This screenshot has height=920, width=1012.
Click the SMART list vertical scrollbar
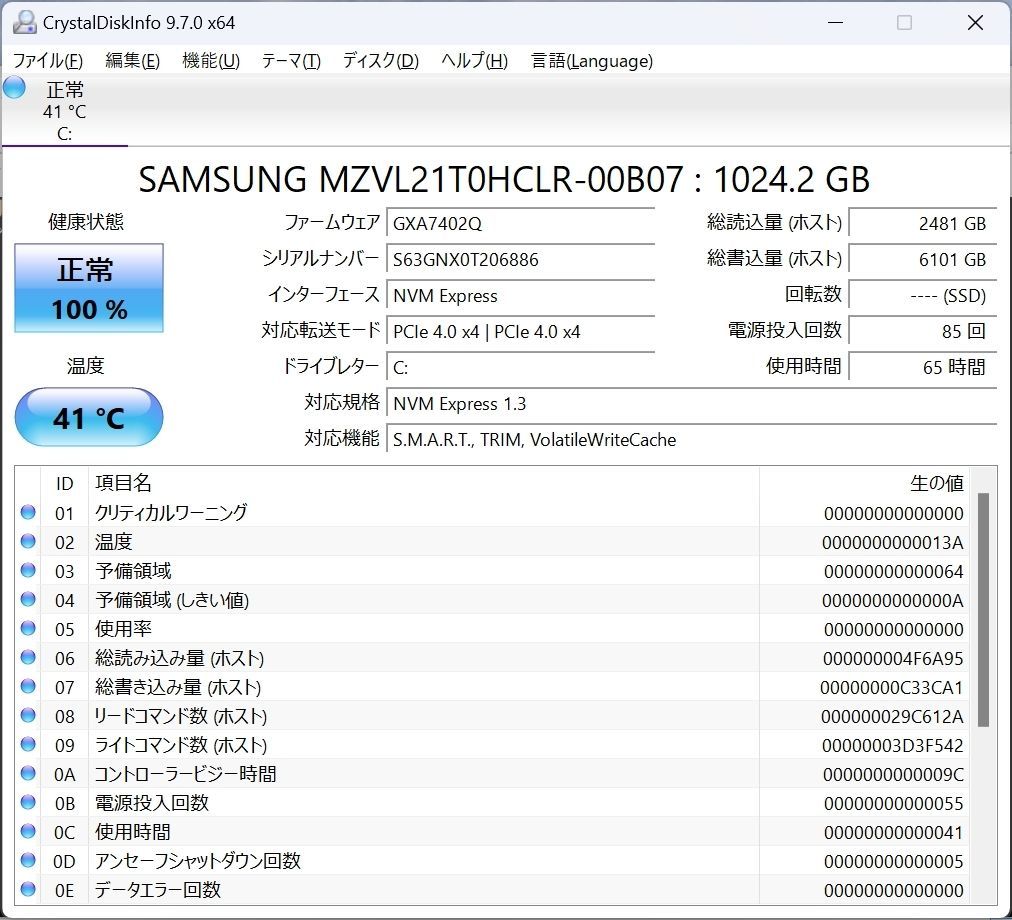tap(982, 610)
